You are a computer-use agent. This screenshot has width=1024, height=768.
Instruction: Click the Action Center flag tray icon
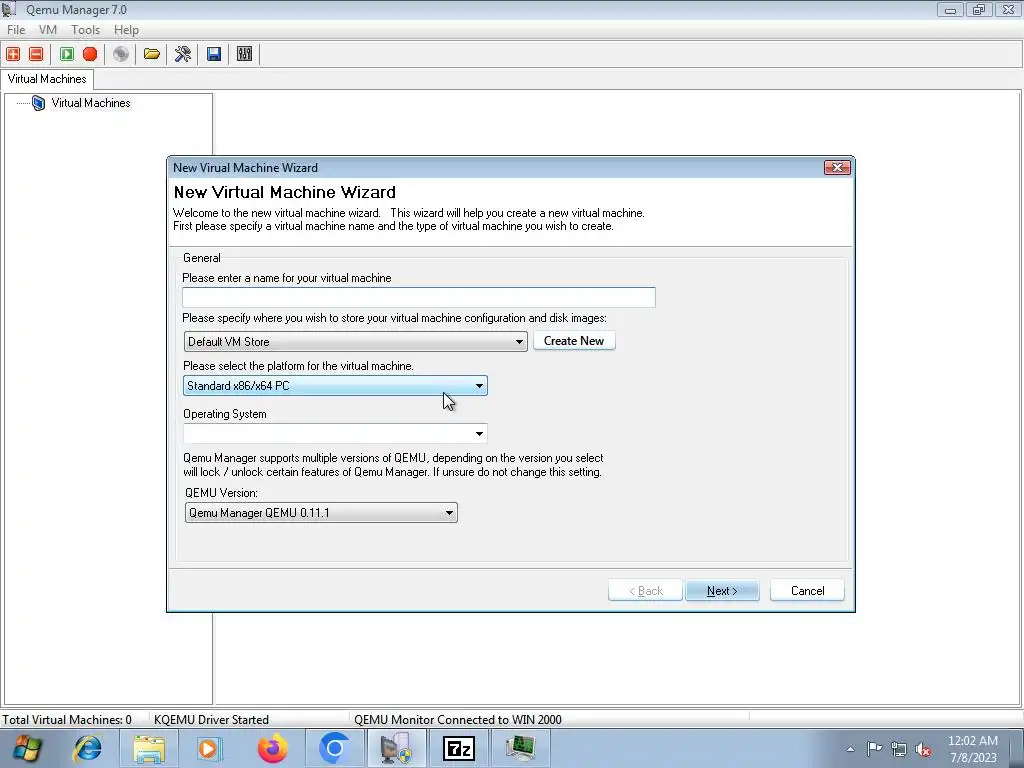874,749
